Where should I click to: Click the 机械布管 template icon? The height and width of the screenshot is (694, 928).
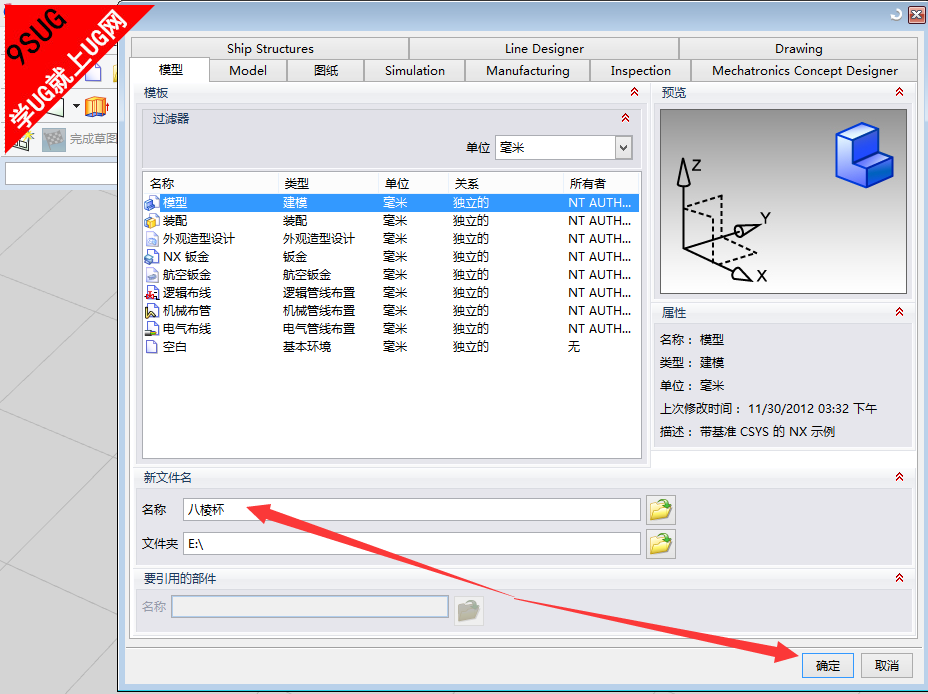click(x=152, y=311)
